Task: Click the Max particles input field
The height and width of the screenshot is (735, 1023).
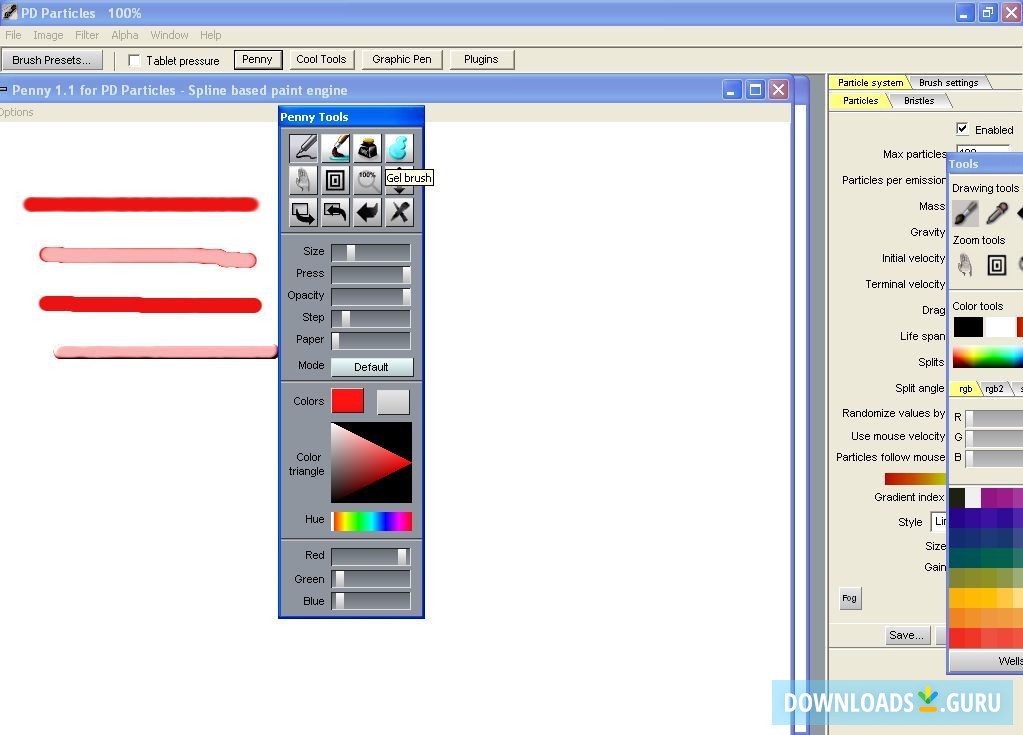Action: pos(982,151)
